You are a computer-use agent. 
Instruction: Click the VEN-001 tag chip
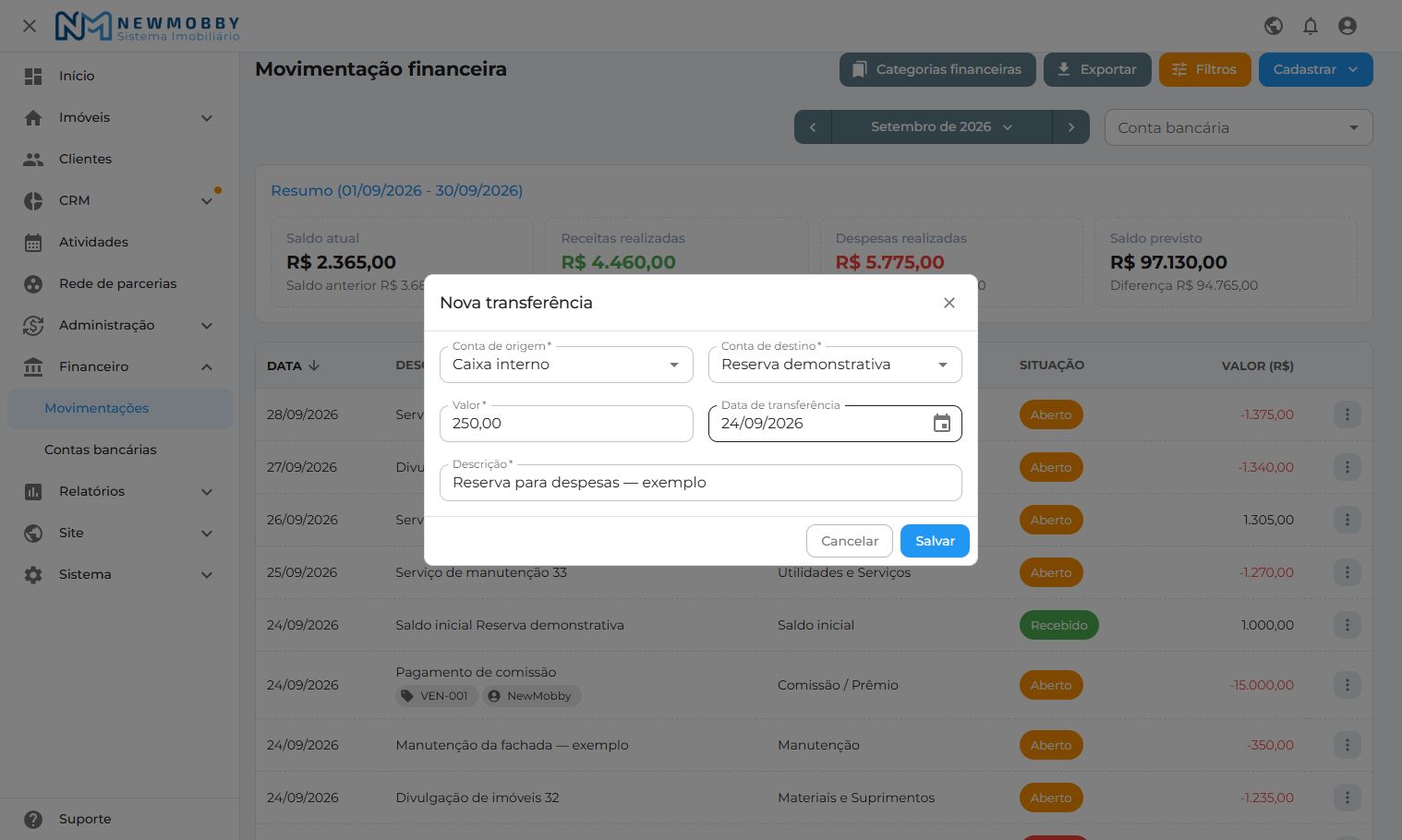(x=436, y=696)
